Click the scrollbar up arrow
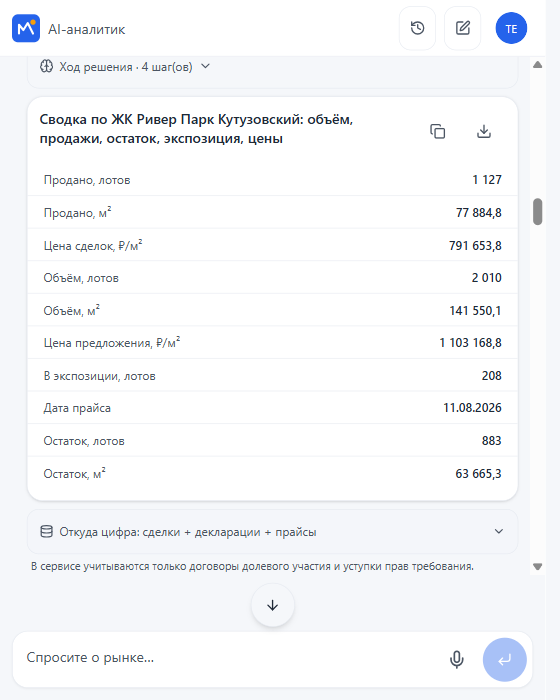560x700 pixels. 538,65
